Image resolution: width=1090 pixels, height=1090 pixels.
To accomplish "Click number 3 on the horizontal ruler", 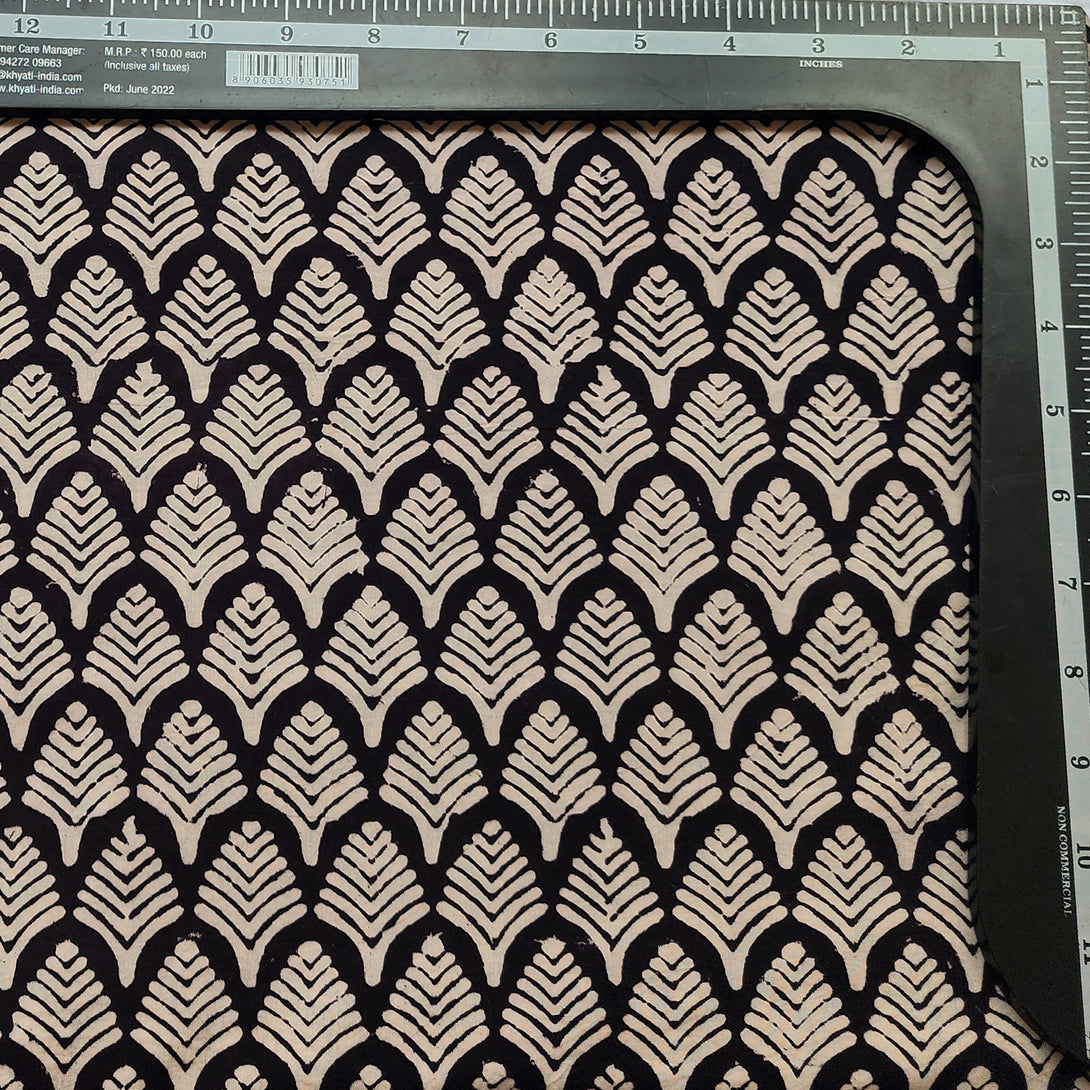I will click(x=818, y=45).
